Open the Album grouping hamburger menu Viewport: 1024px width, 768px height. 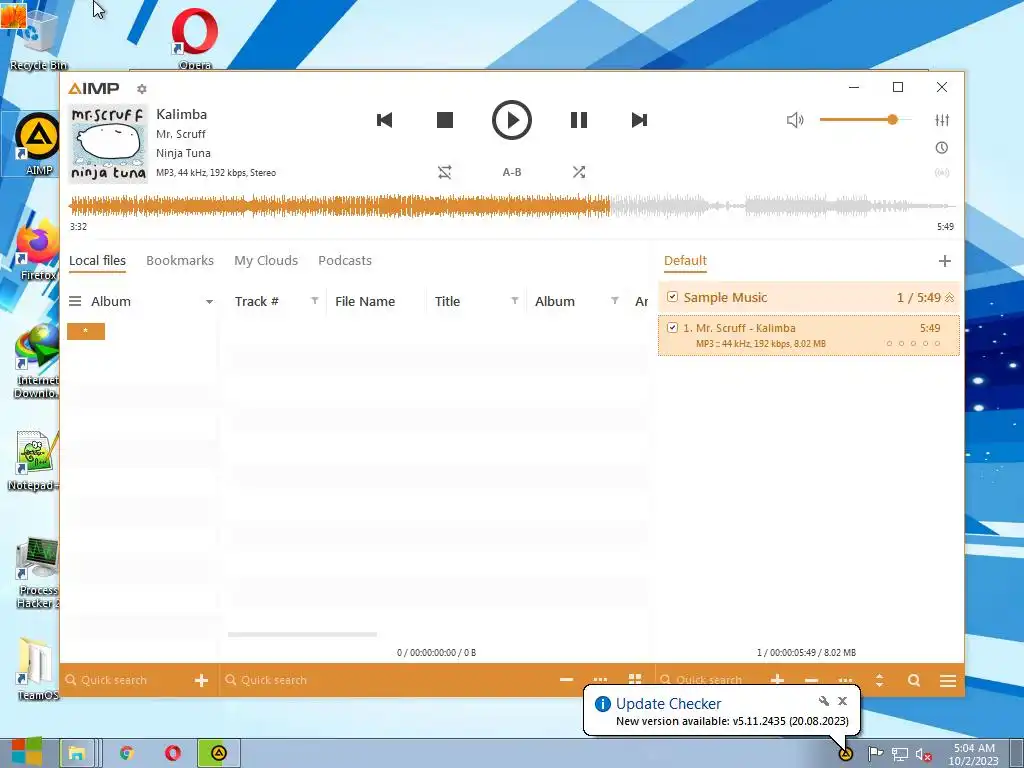[x=75, y=301]
